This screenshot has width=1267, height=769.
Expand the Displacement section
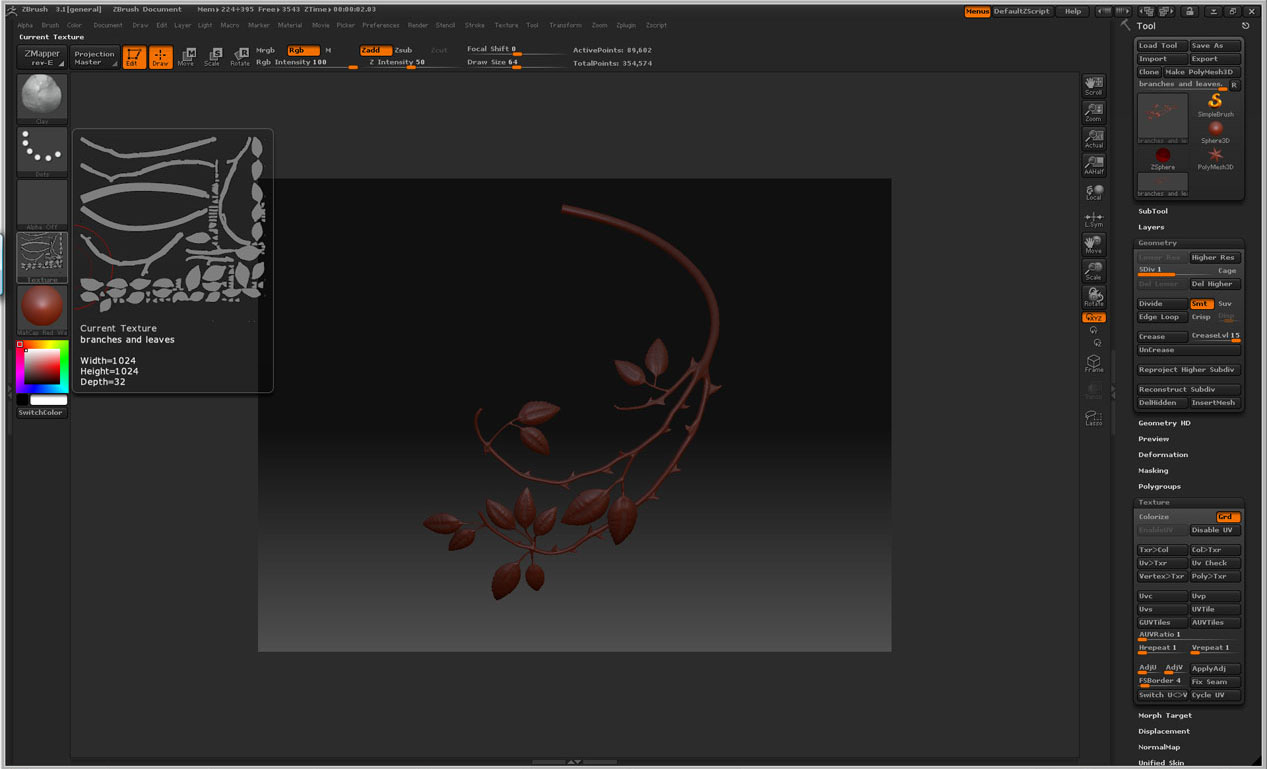[1164, 732]
